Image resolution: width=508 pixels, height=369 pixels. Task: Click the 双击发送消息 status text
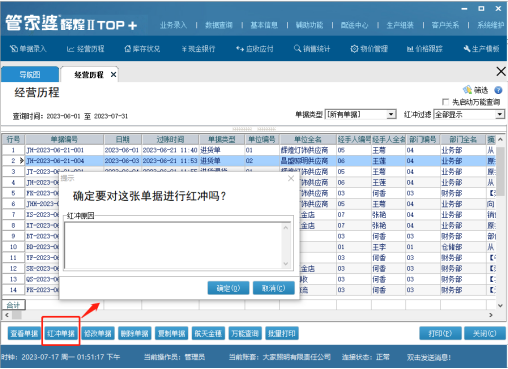tap(429, 357)
